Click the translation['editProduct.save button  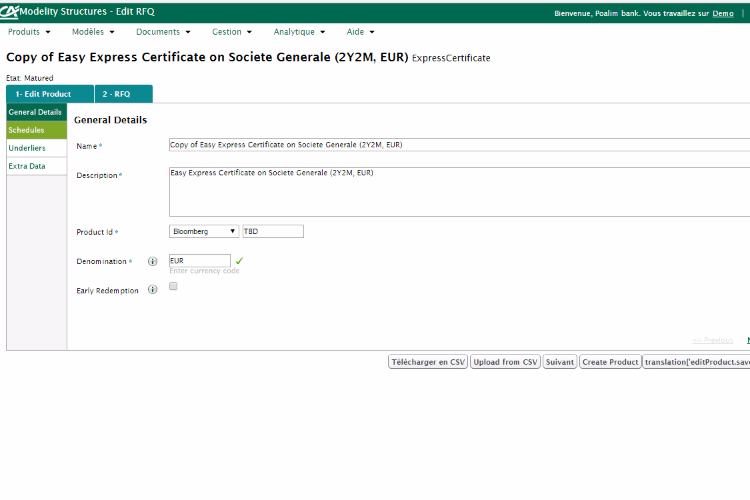696,362
